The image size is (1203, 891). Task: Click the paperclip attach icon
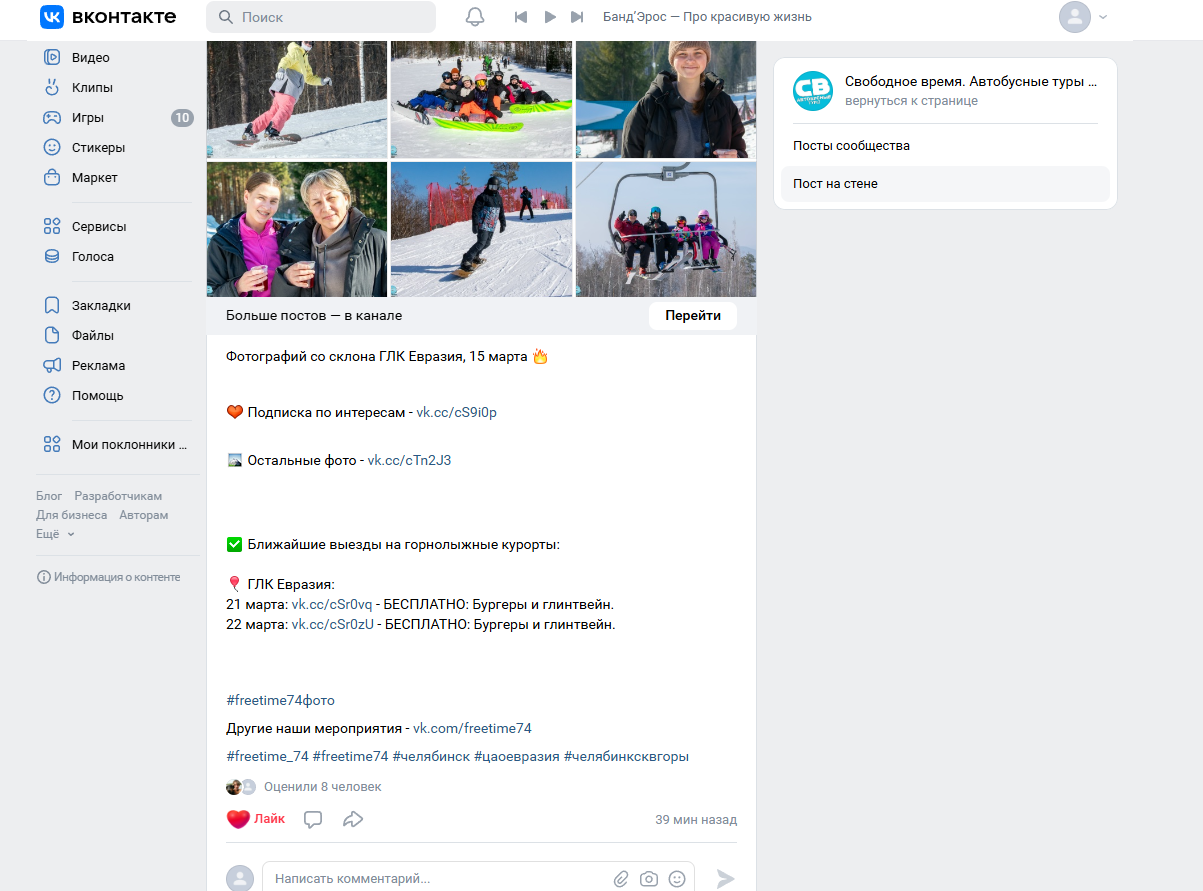pos(621,879)
